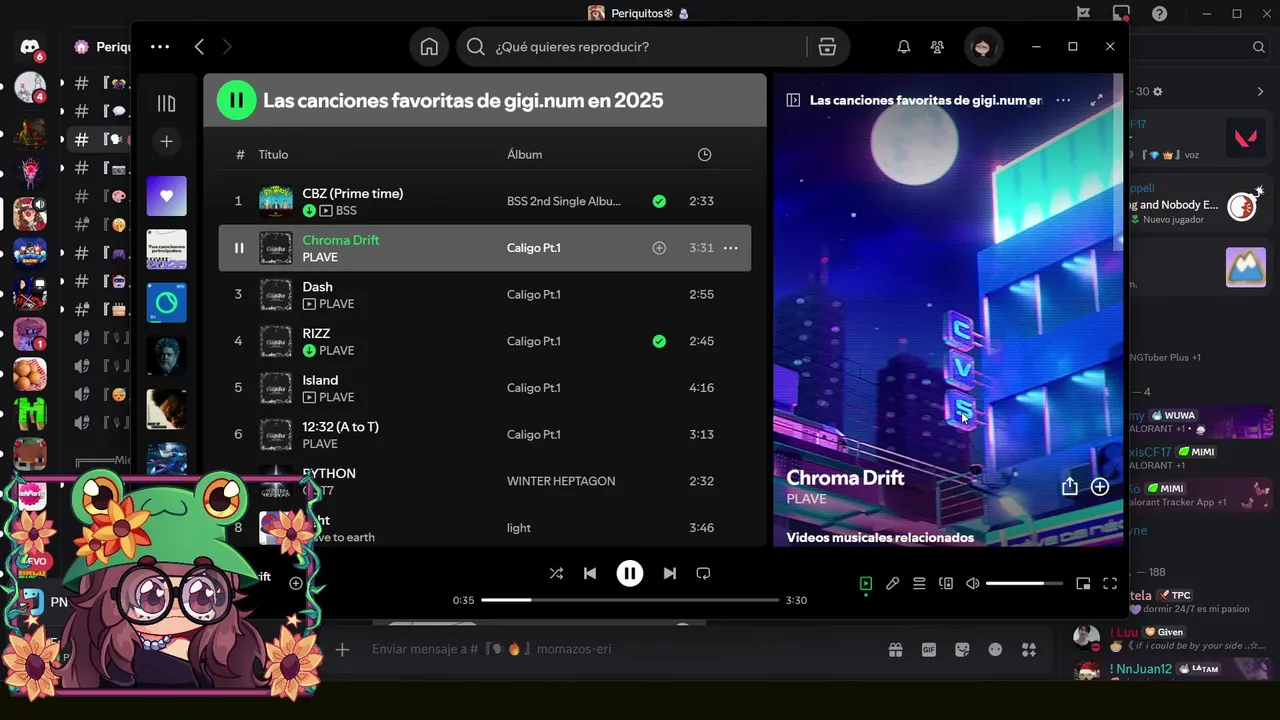Open Discord gift icon in message bar
The height and width of the screenshot is (720, 1280).
[x=895, y=649]
